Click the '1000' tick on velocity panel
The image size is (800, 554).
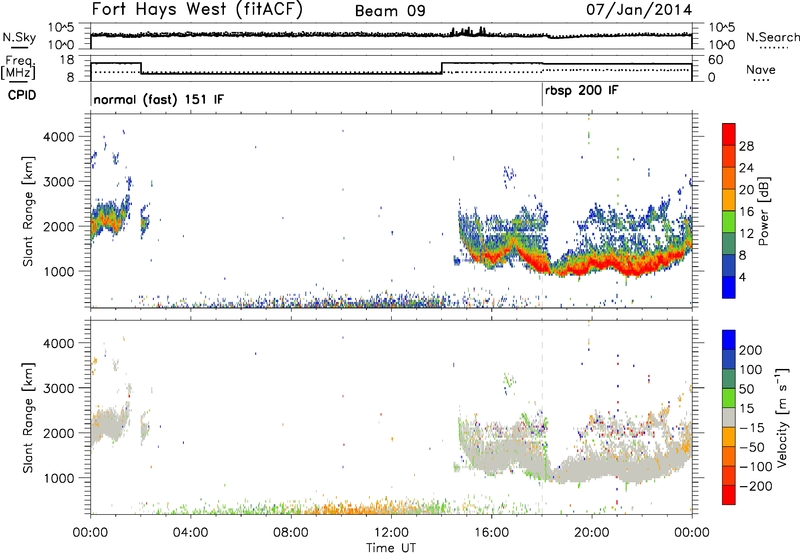pos(58,478)
